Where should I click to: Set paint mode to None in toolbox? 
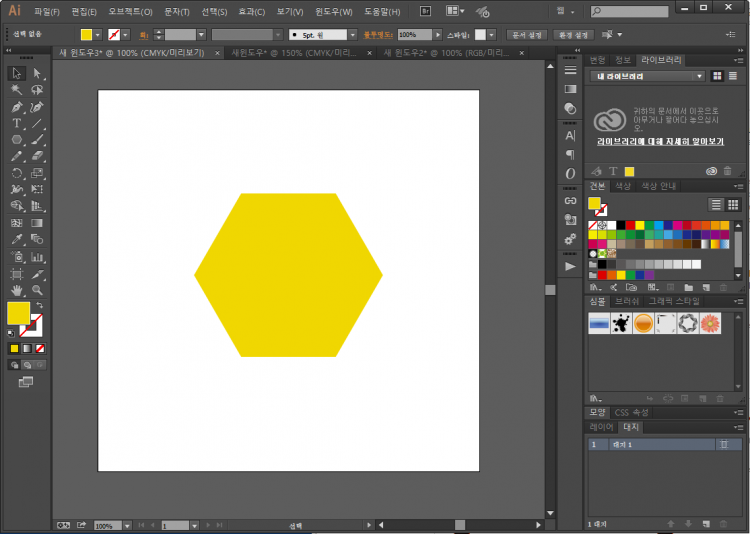(x=40, y=348)
